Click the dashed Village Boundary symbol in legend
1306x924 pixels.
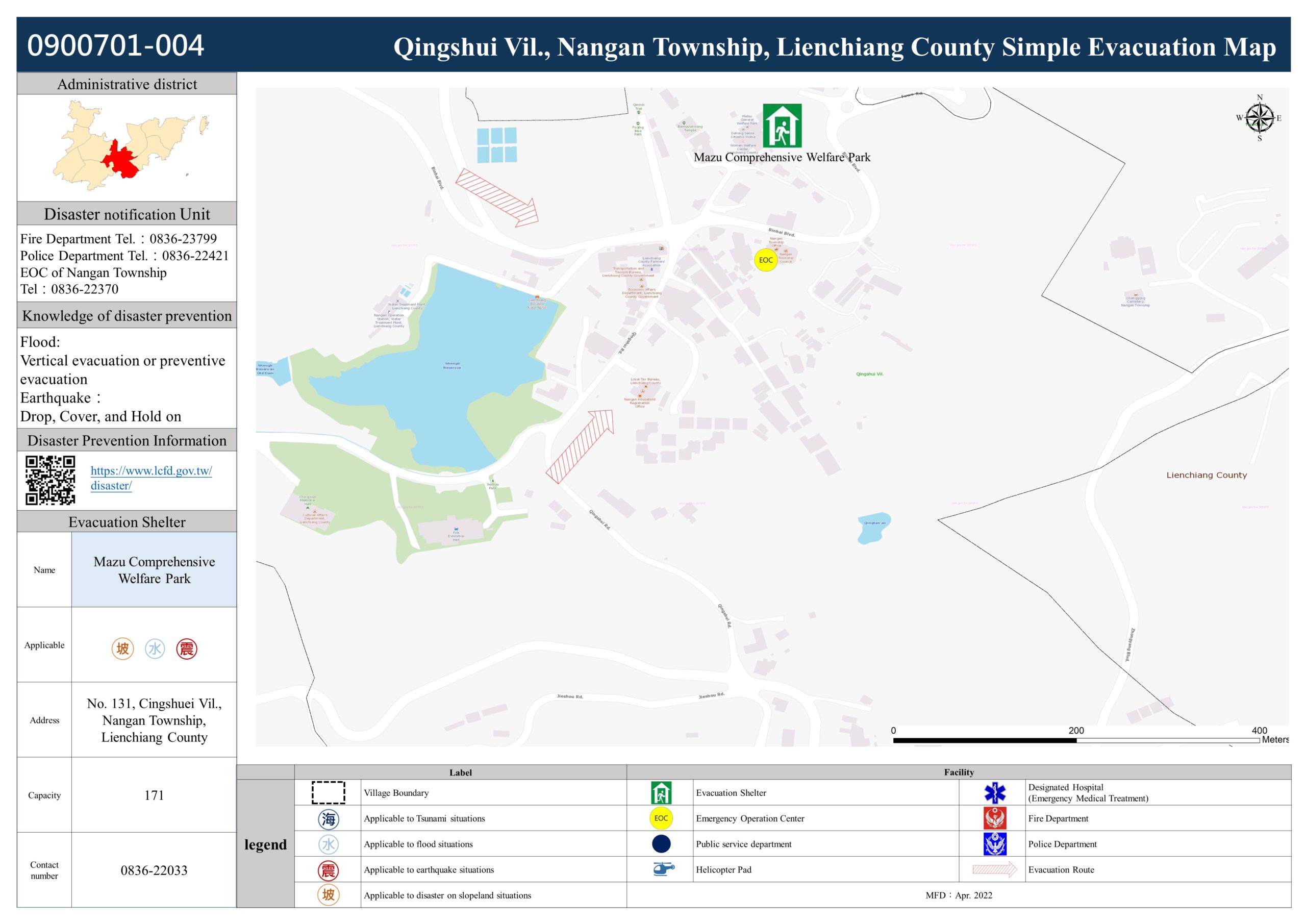coord(328,792)
